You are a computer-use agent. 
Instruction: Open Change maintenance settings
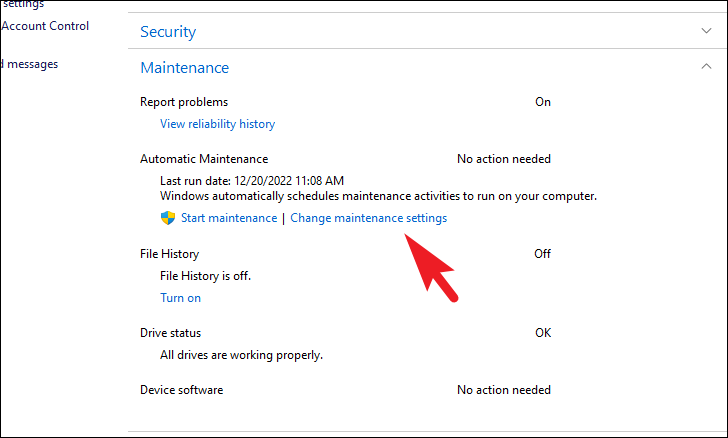click(x=368, y=218)
